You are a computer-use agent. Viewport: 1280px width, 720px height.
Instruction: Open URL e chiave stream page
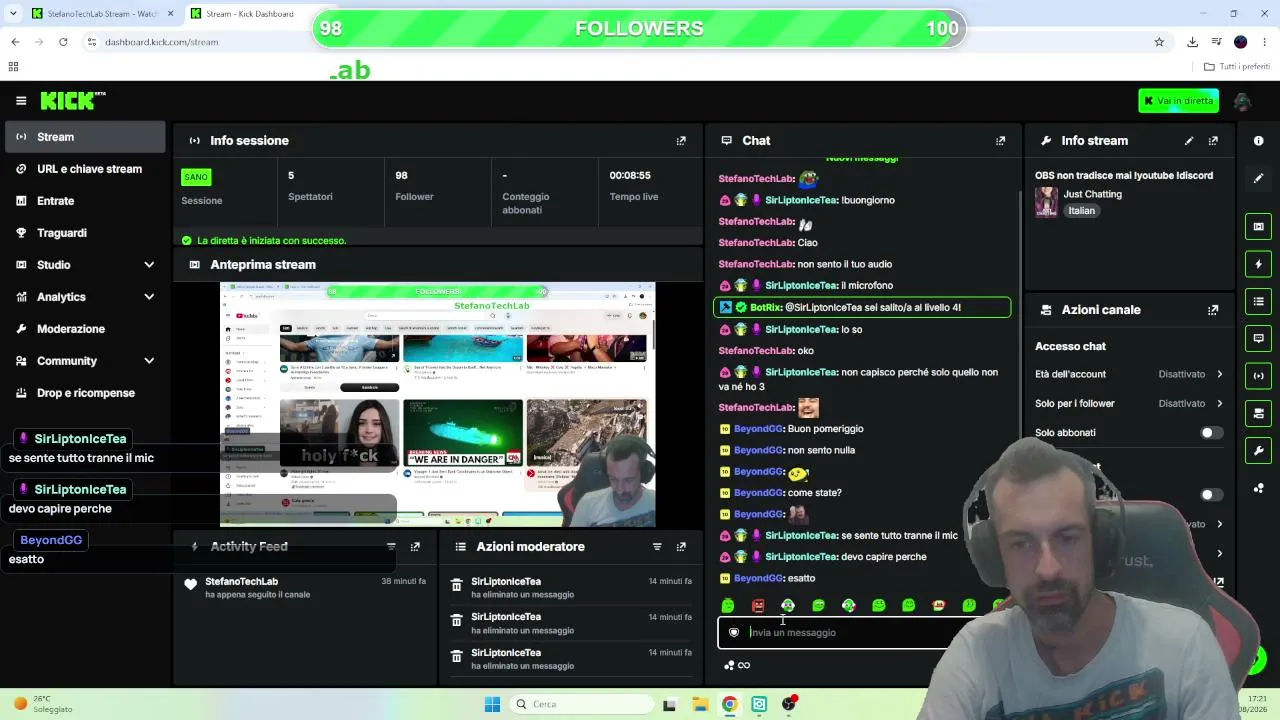pyautogui.click(x=85, y=169)
